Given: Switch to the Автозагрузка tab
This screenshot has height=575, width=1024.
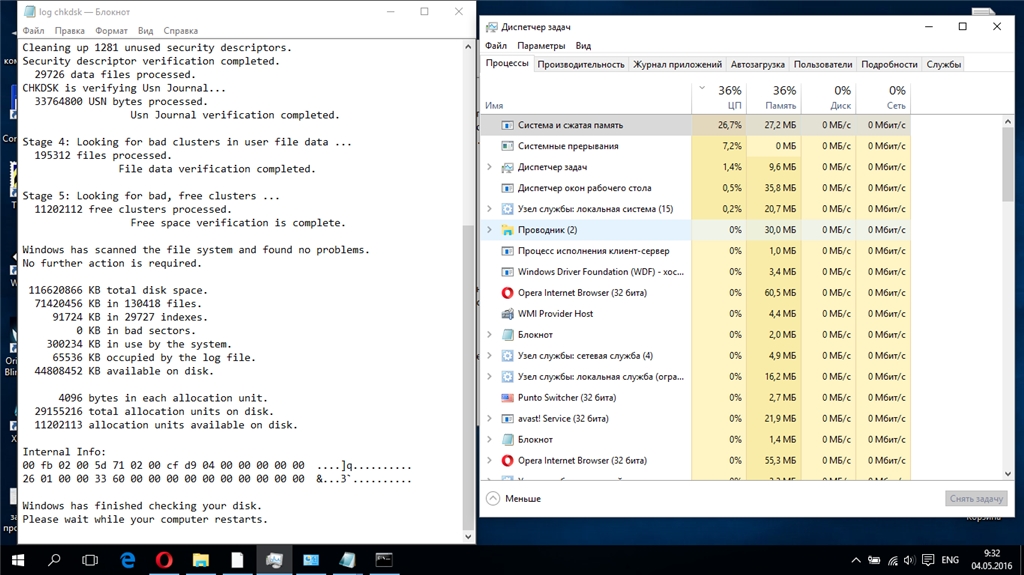Looking at the screenshot, I should coord(758,64).
